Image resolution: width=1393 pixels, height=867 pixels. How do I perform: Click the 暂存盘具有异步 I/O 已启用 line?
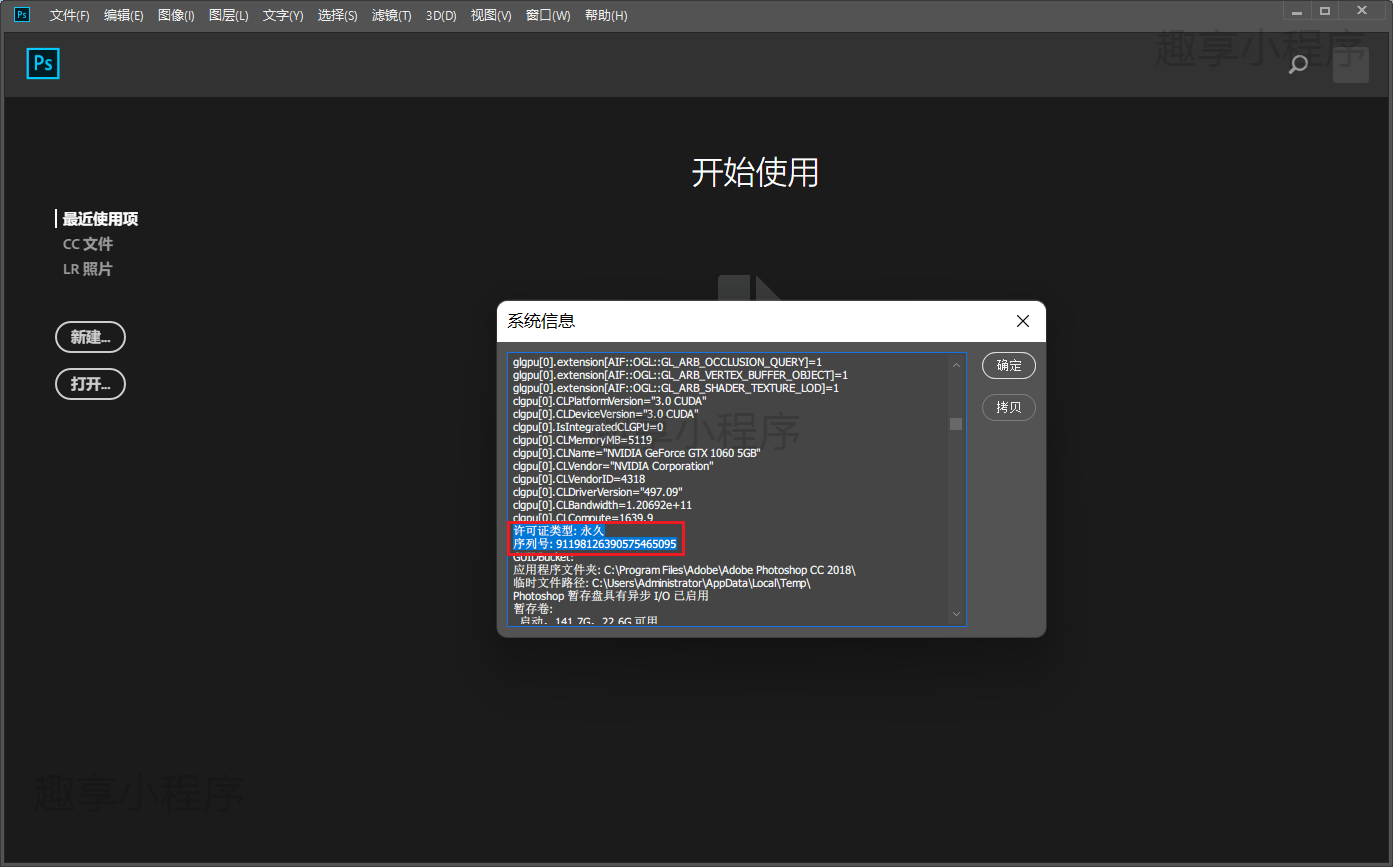point(611,596)
